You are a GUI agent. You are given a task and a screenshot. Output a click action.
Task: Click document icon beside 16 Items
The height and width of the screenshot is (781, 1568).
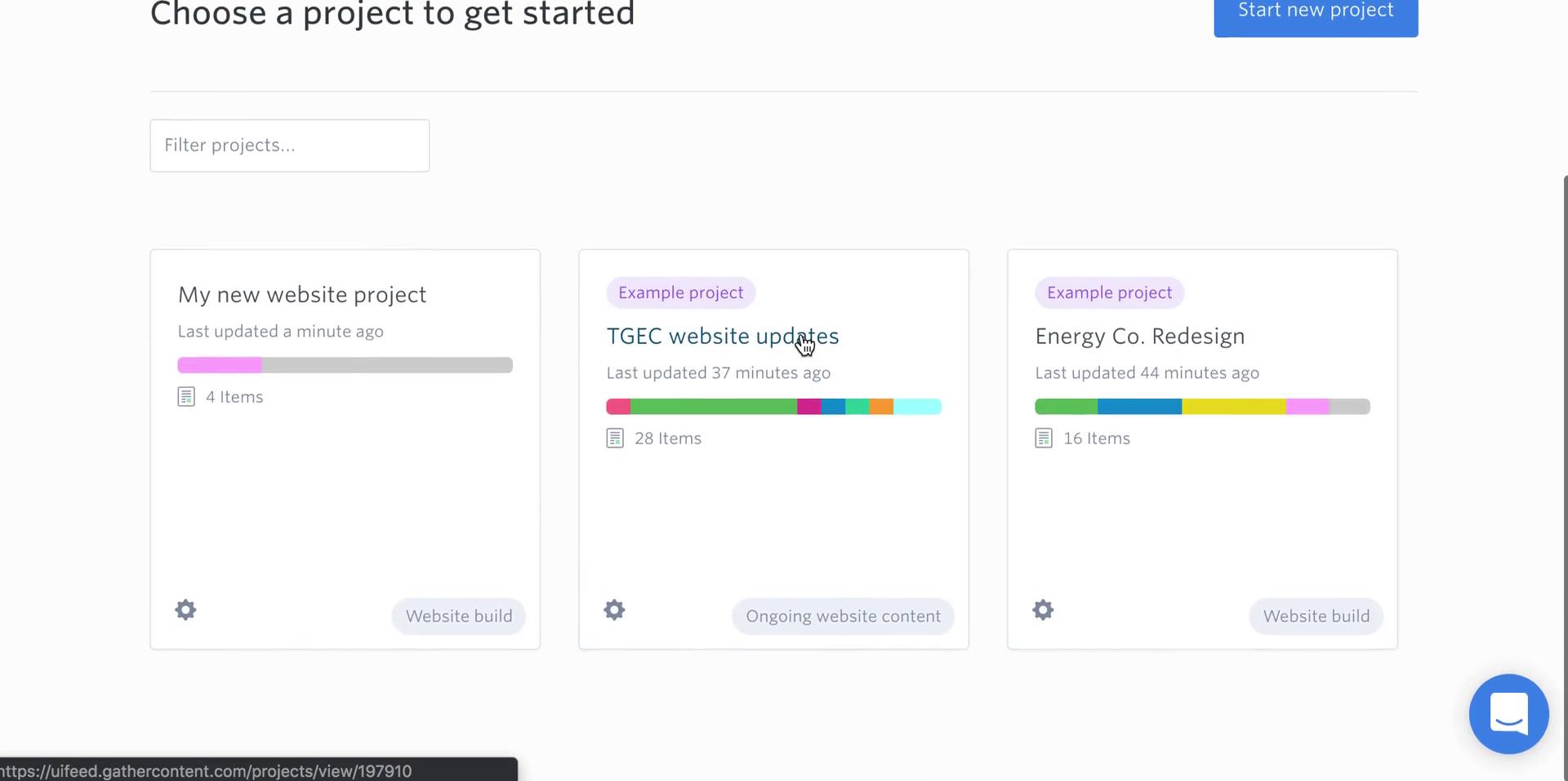(x=1044, y=439)
